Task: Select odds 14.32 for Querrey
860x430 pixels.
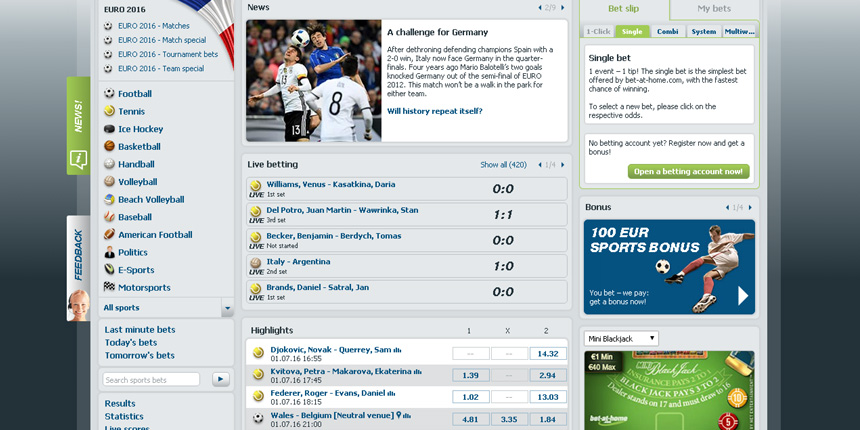Action: pyautogui.click(x=548, y=354)
